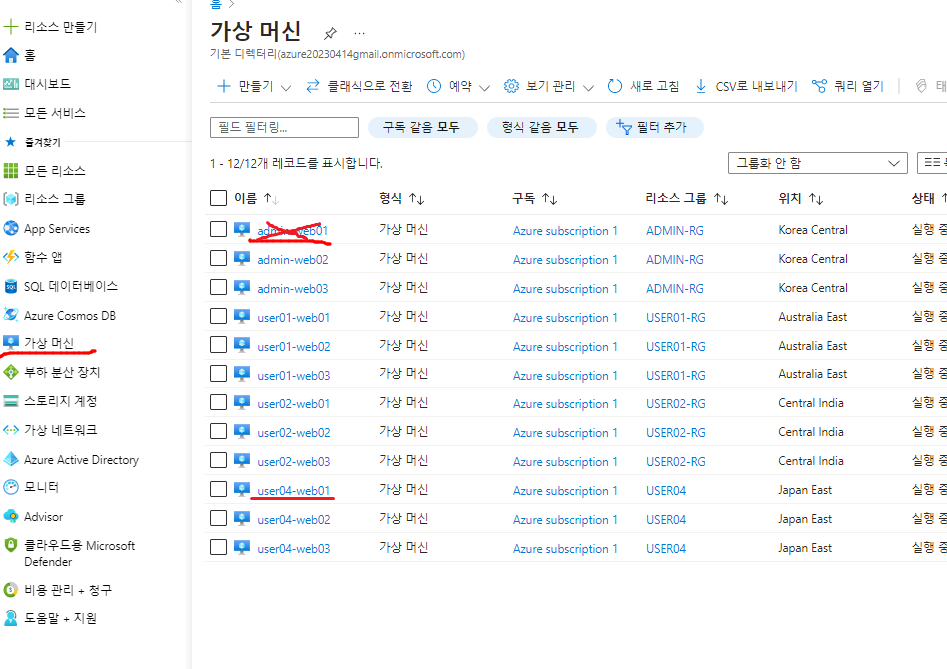Open the Load balancers diamond icon
This screenshot has width=947, height=669.
pos(11,372)
